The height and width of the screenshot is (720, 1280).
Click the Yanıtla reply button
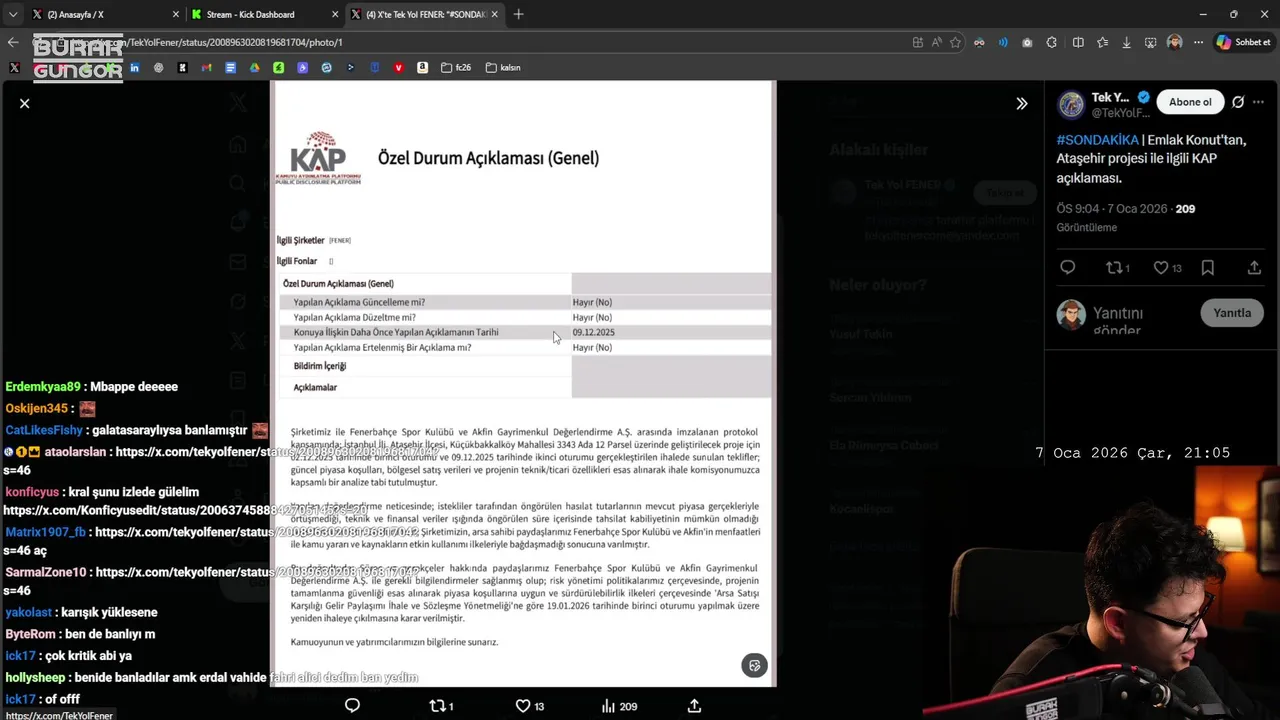(x=1232, y=313)
